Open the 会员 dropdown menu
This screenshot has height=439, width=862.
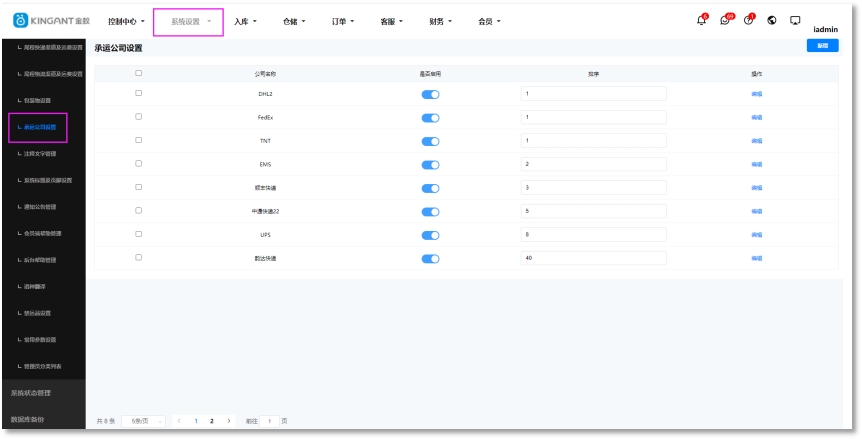pos(490,21)
